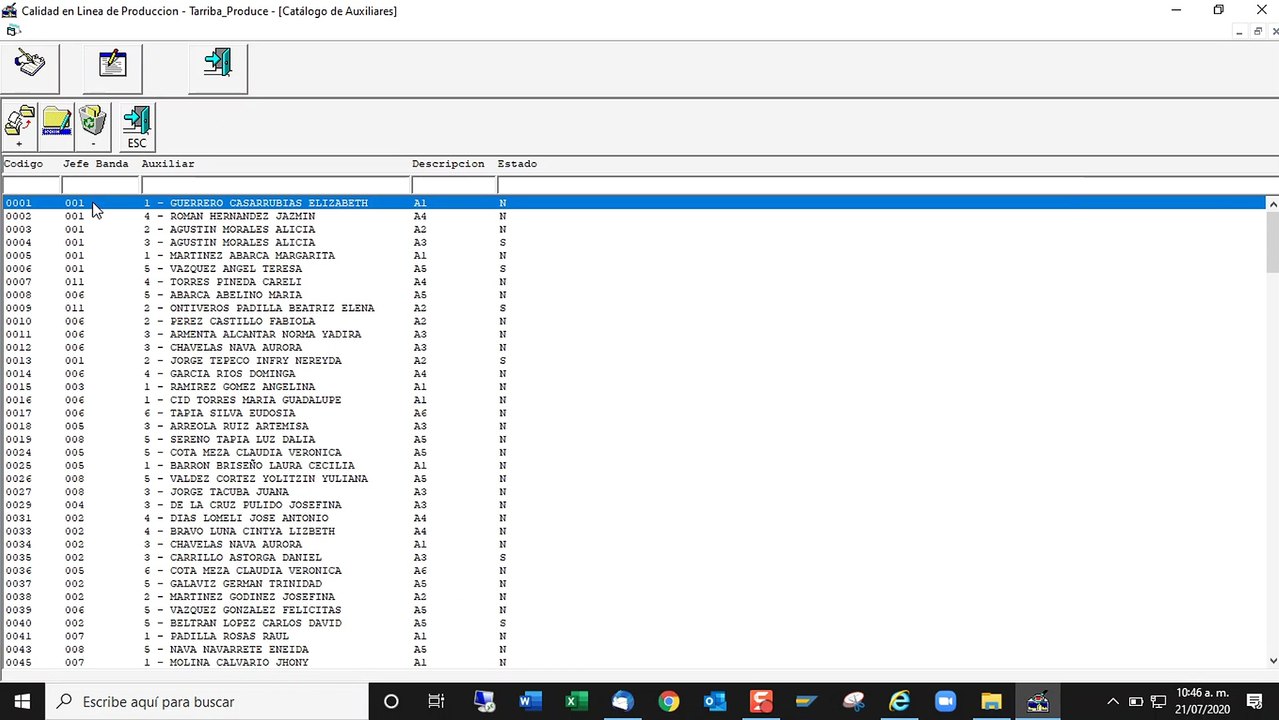Click the Snipping Tool taskbar icon
1279x720 pixels.
point(853,701)
